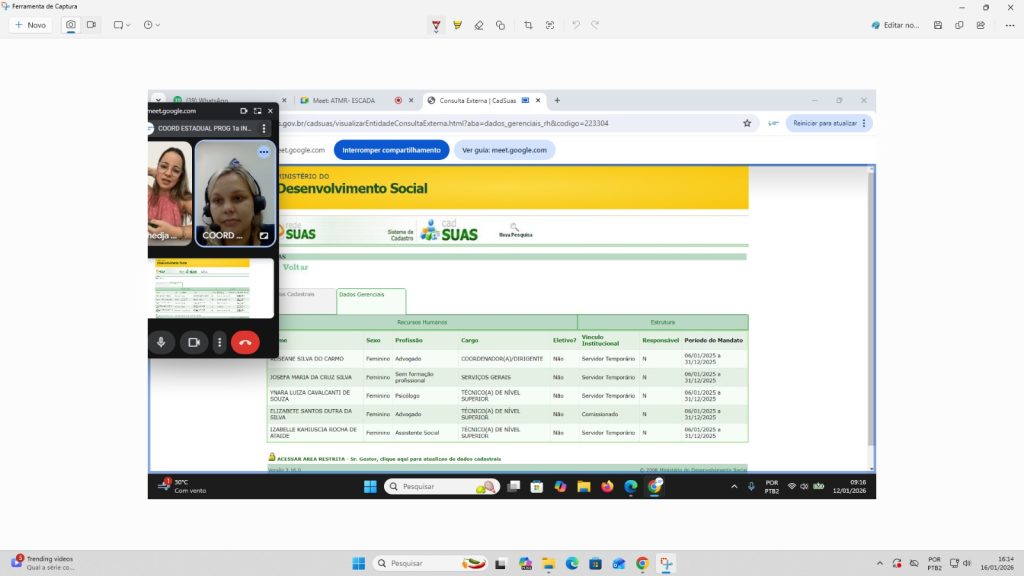1024x576 pixels.
Task: Choose the crop image tool
Action: [x=528, y=25]
